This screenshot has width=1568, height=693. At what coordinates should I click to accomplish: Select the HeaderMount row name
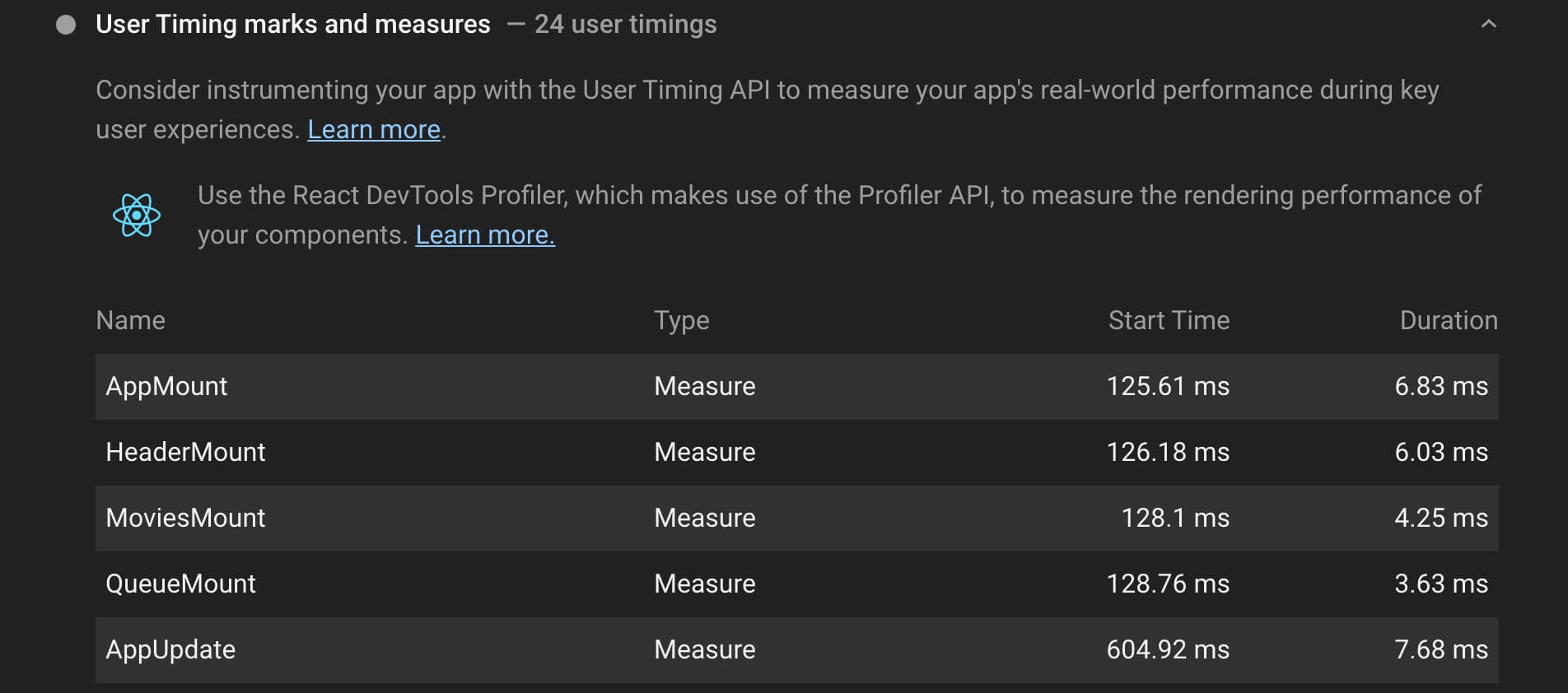[x=185, y=452]
